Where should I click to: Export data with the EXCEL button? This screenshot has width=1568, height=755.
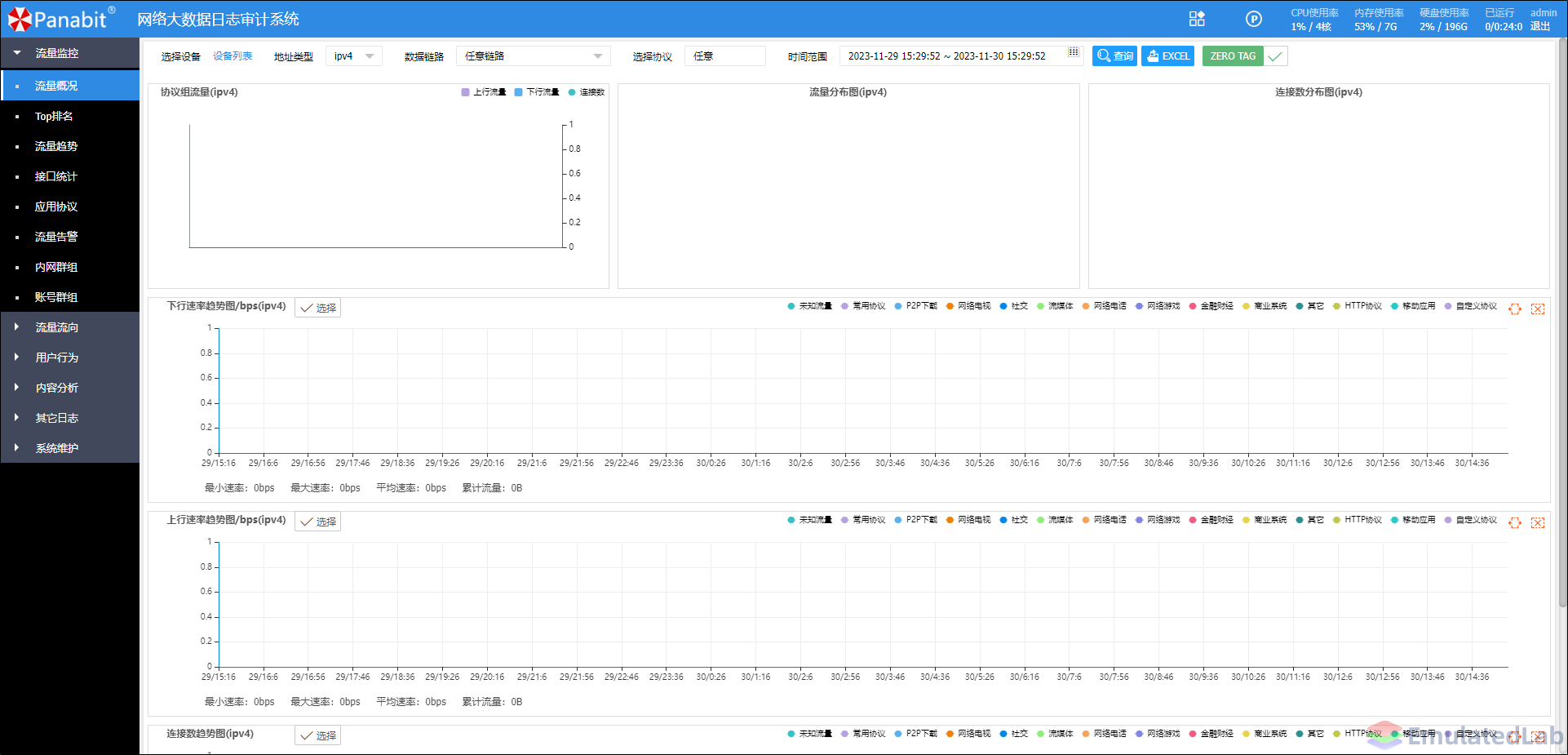[1167, 56]
